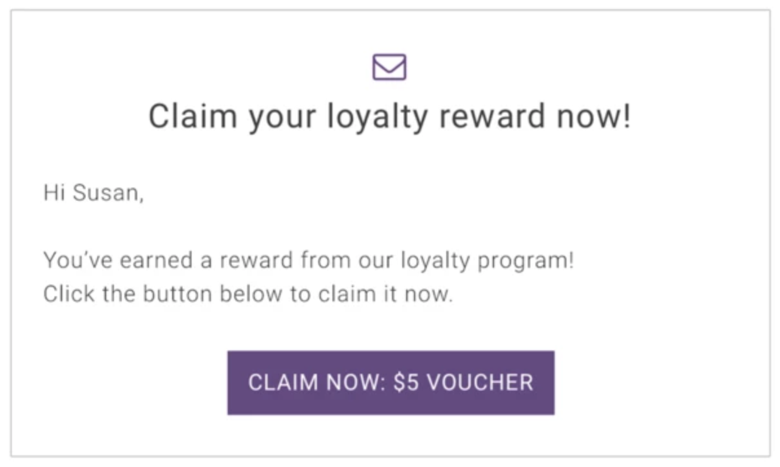Click "$5" on the purple button

tap(406, 382)
